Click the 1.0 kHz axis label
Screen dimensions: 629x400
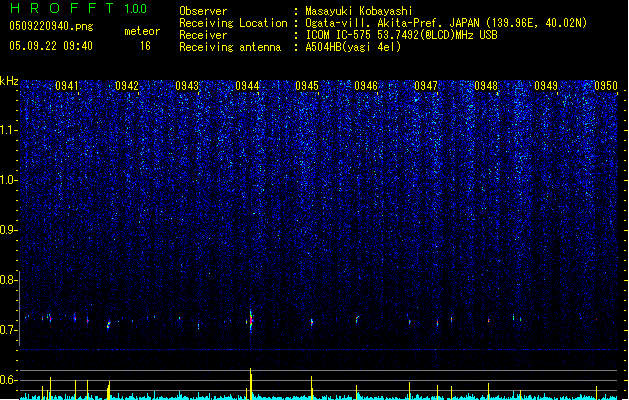(x=9, y=180)
